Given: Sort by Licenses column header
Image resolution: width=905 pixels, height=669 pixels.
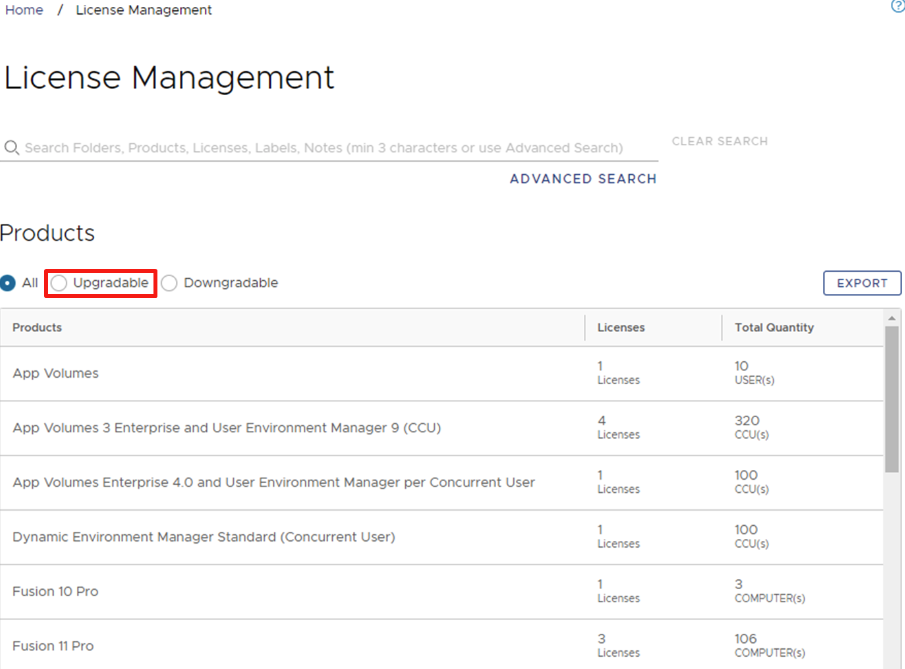Looking at the screenshot, I should pyautogui.click(x=621, y=327).
